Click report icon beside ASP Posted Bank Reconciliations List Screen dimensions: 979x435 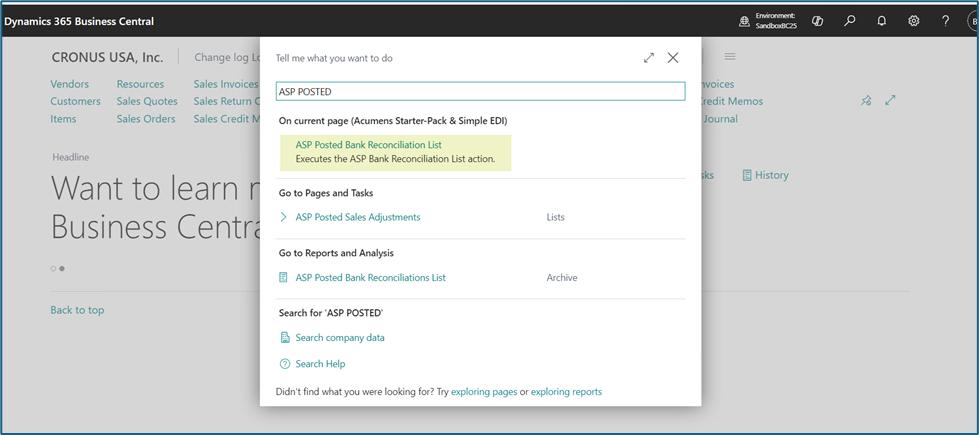283,278
